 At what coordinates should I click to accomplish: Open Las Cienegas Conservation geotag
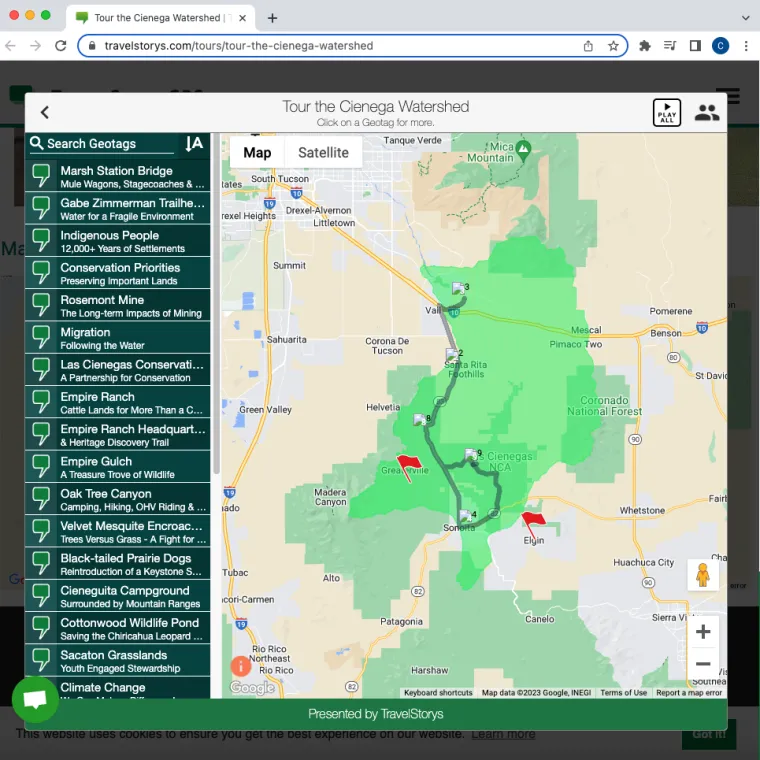click(118, 370)
